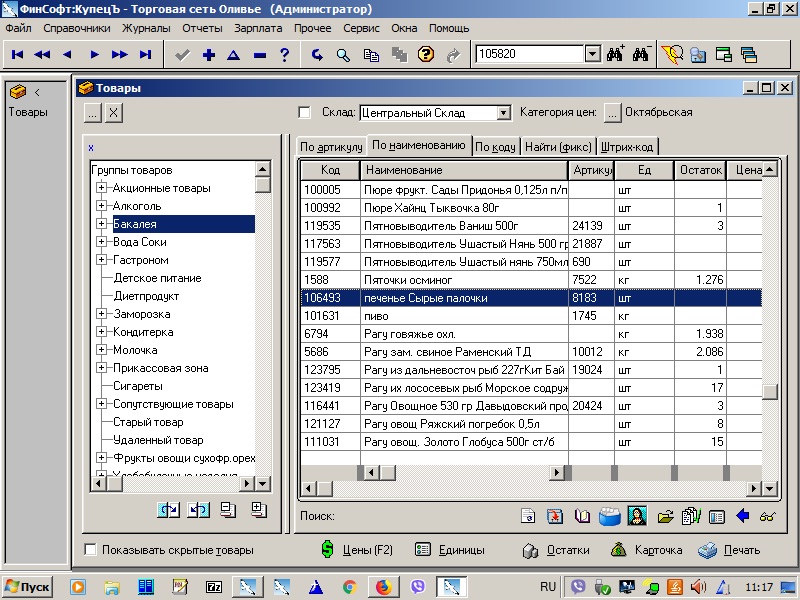Click the blue plus add record icon
The height and width of the screenshot is (600, 800).
pyautogui.click(x=208, y=55)
